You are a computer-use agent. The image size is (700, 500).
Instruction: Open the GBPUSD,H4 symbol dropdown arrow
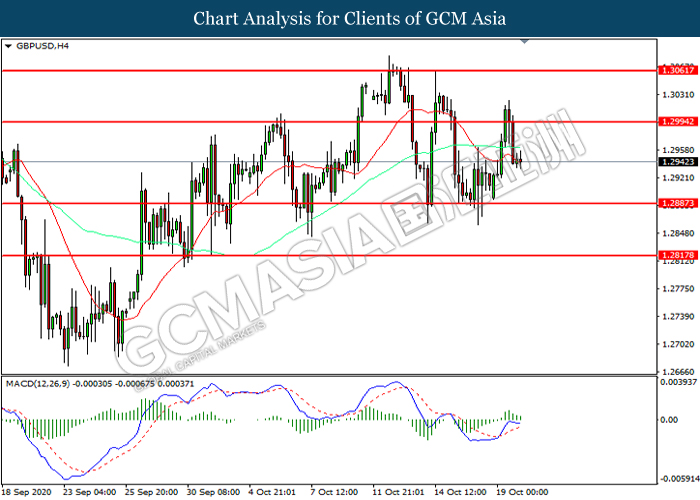coord(8,46)
